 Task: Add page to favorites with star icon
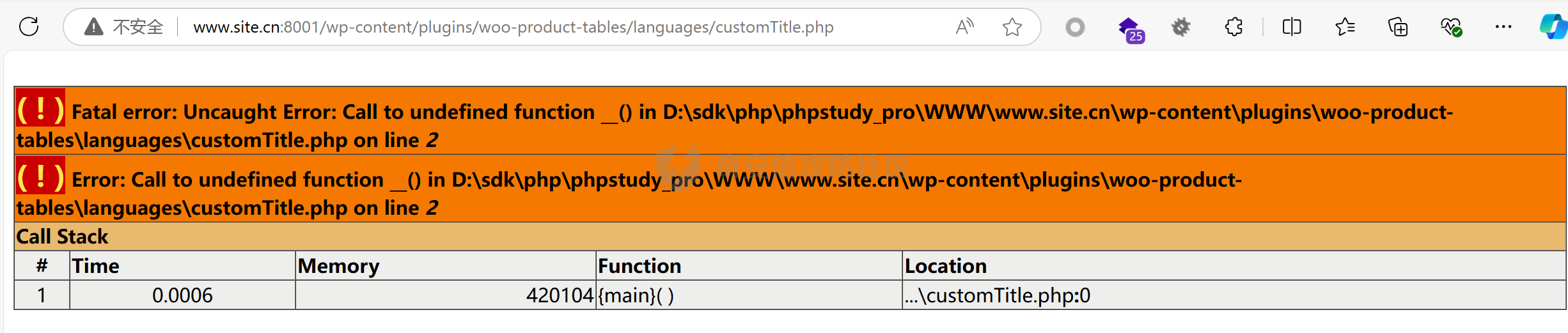[x=1012, y=27]
